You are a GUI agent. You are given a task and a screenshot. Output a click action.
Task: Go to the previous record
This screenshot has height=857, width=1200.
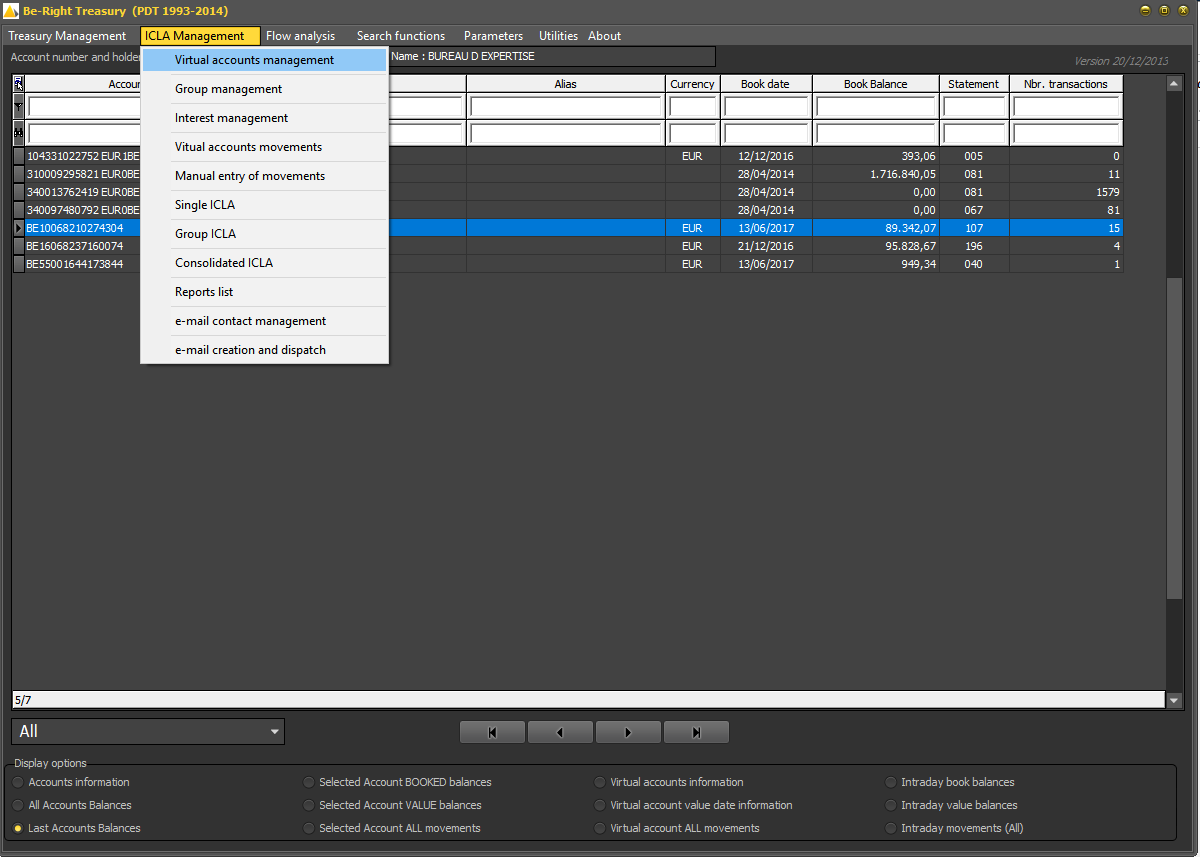point(560,732)
